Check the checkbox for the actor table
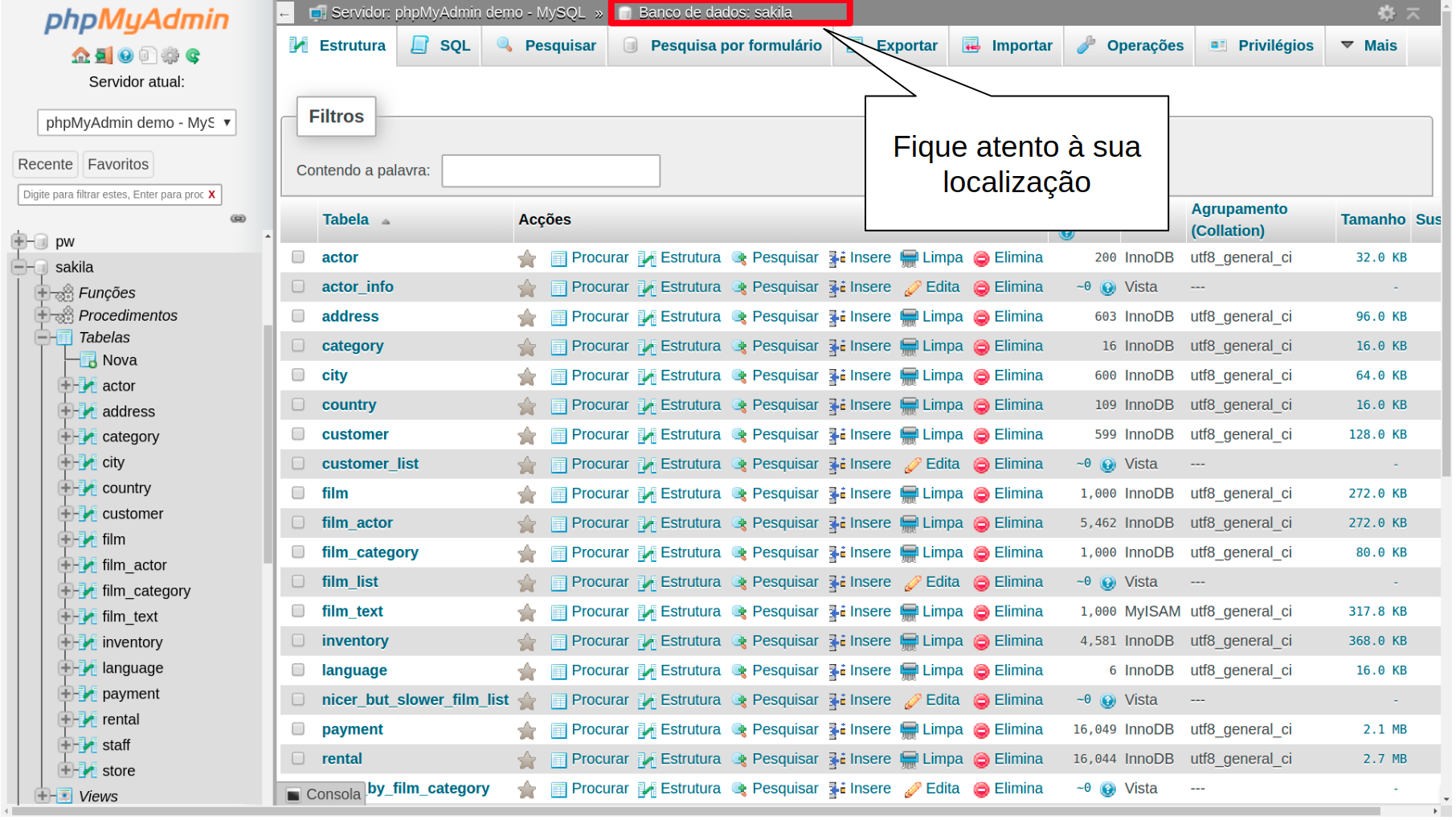Viewport: 1456px width, 820px height. (298, 257)
